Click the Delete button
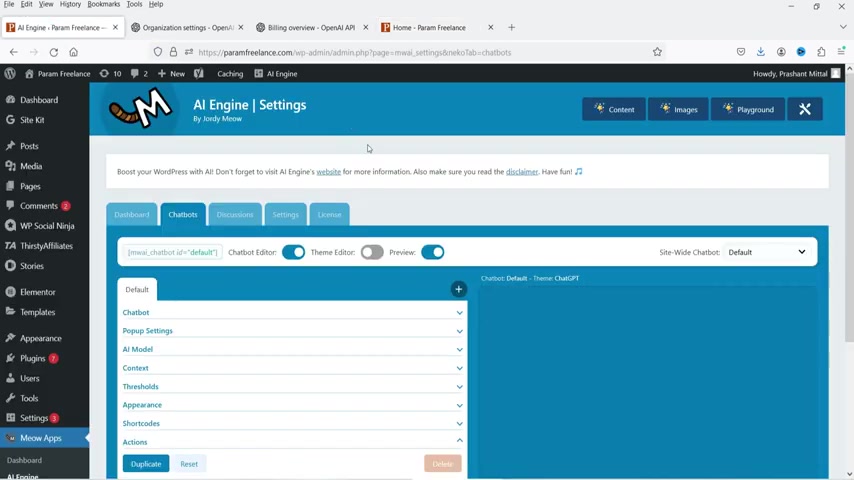Viewport: 854px width, 480px height. pyautogui.click(x=443, y=464)
